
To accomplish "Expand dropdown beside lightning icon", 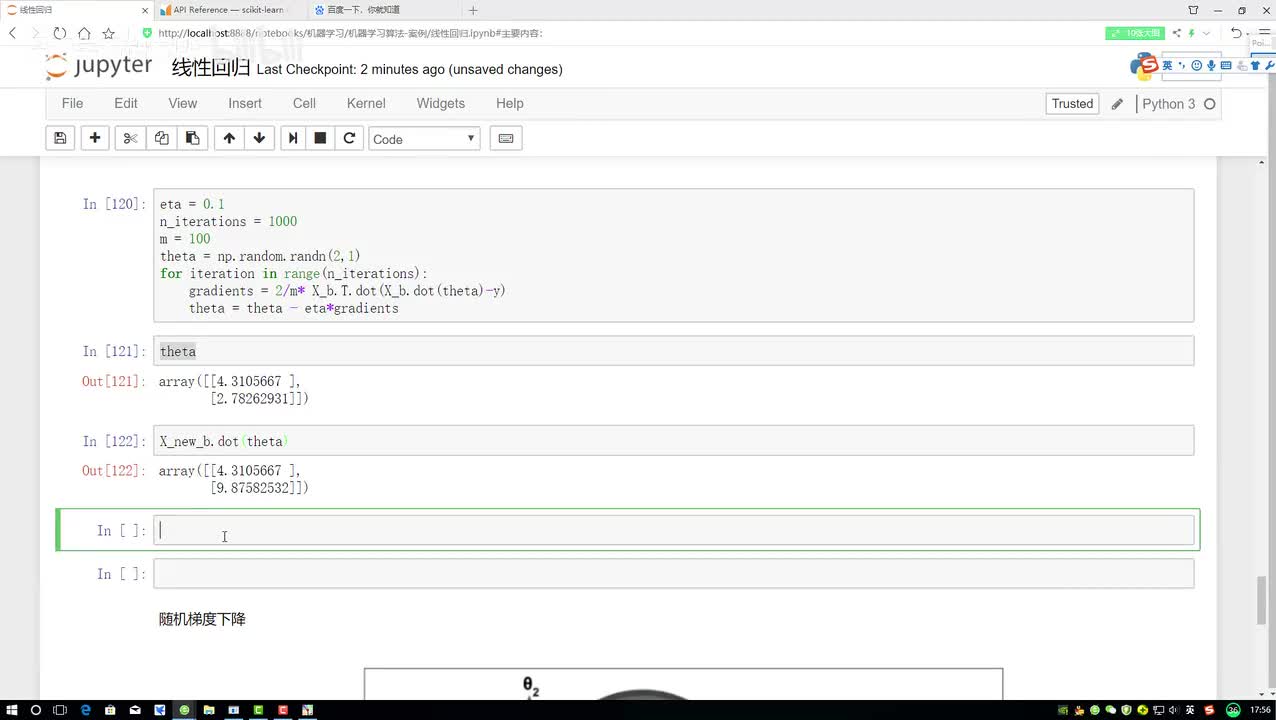I will pyautogui.click(x=1205, y=33).
